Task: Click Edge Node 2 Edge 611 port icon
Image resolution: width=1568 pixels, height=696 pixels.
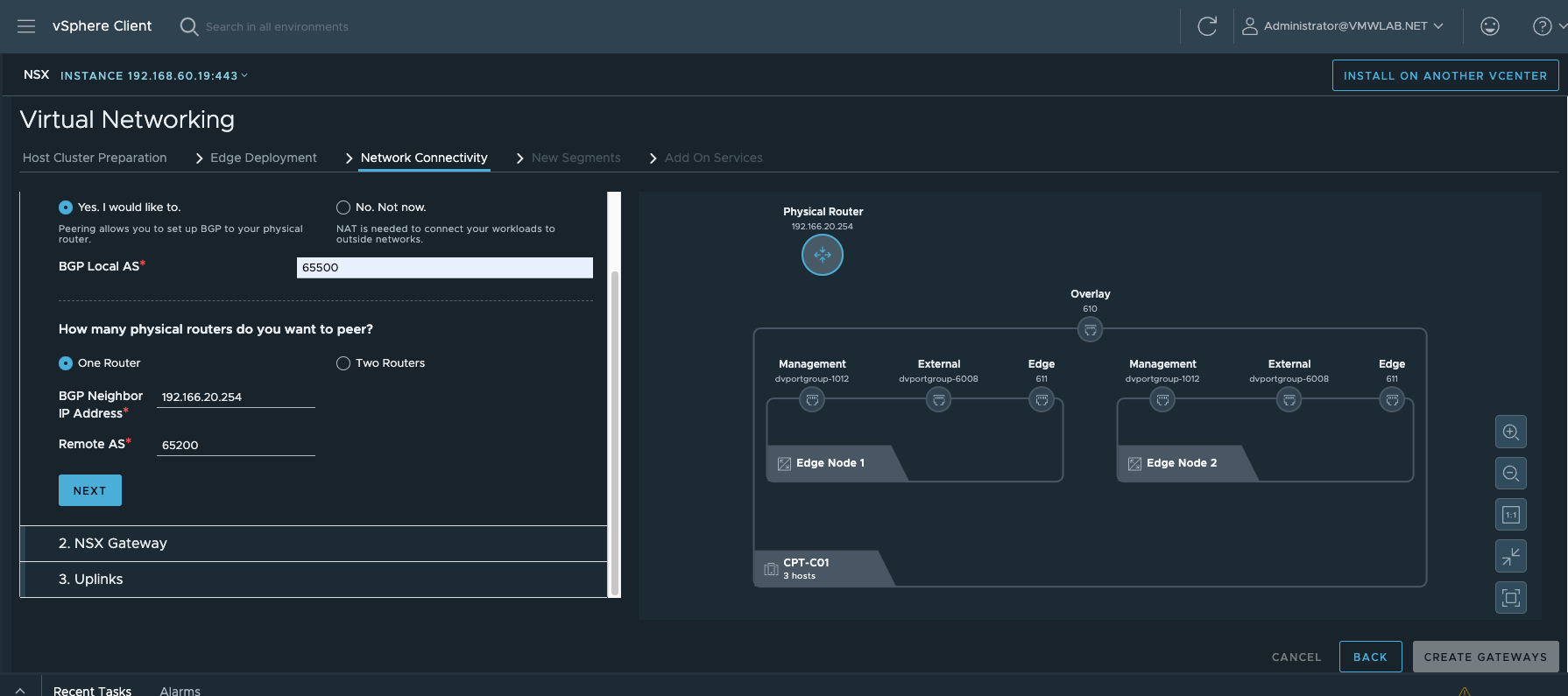Action: click(1392, 400)
